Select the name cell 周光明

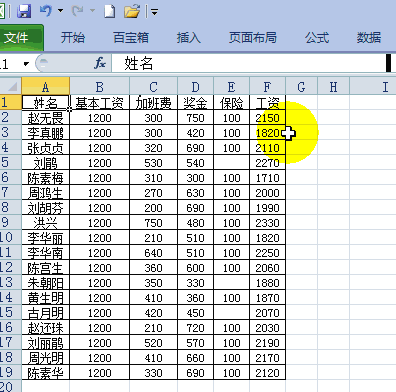point(46,357)
